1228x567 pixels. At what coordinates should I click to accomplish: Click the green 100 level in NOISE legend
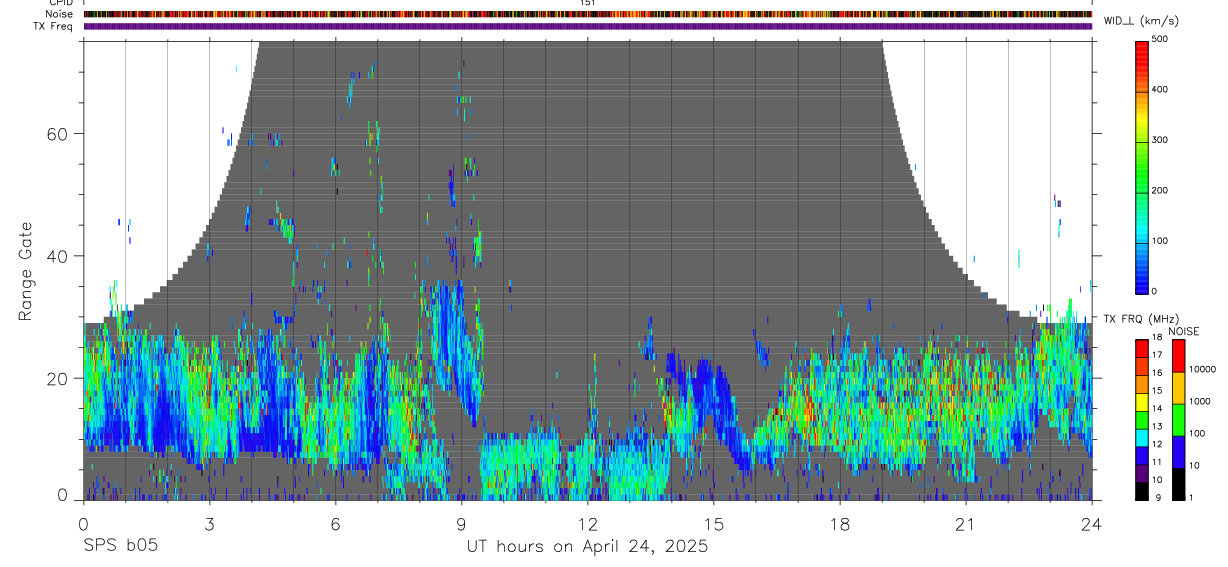tap(1177, 420)
